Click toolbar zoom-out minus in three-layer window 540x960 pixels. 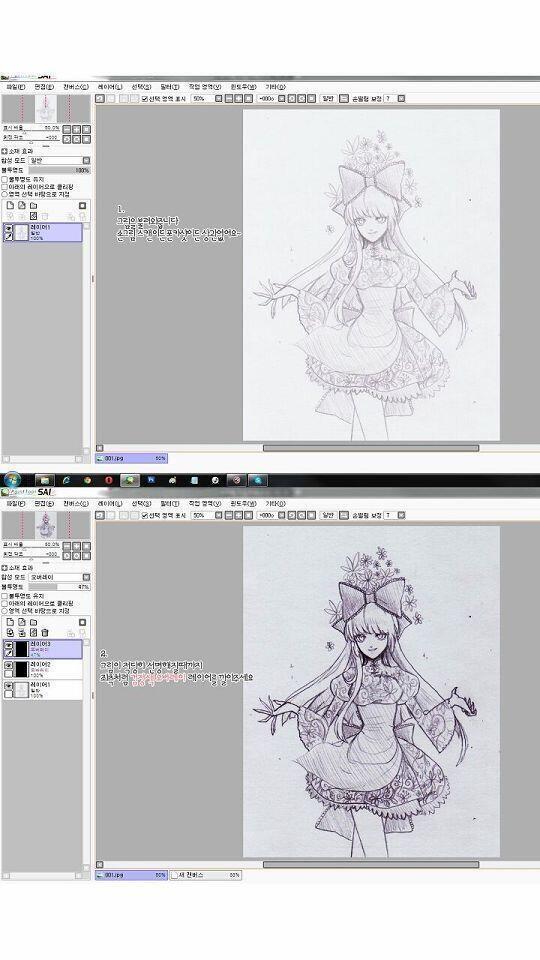229,516
